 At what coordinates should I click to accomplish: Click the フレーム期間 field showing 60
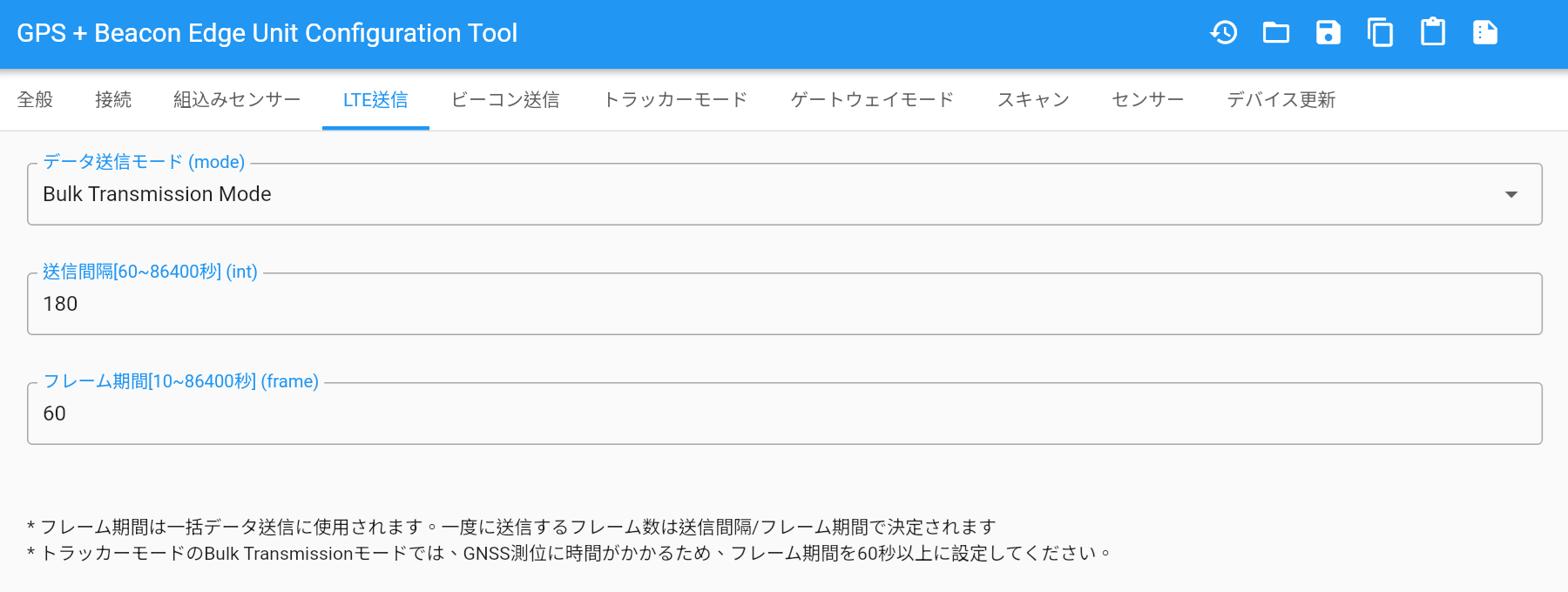point(785,414)
